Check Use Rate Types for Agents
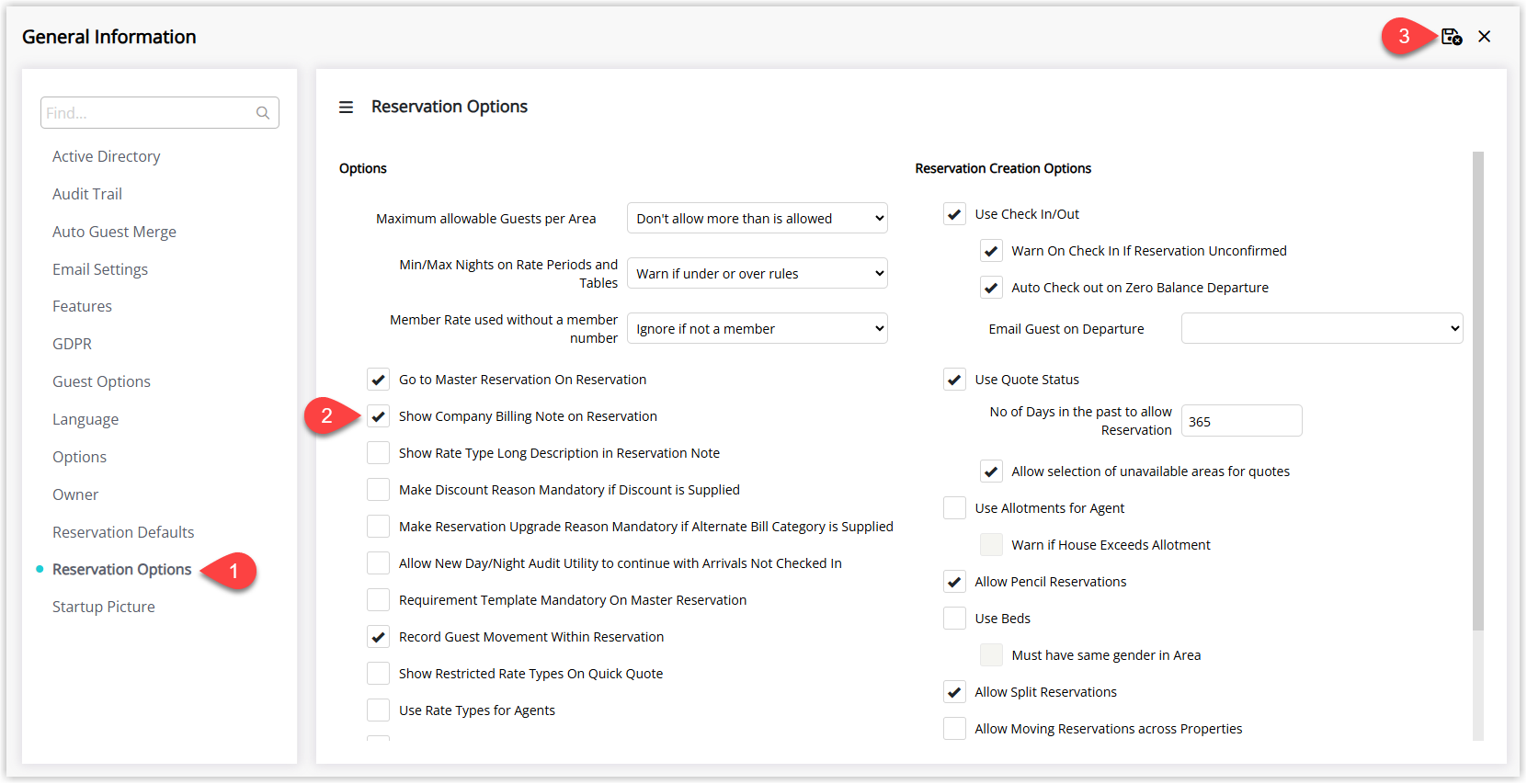This screenshot has width=1527, height=784. point(378,710)
